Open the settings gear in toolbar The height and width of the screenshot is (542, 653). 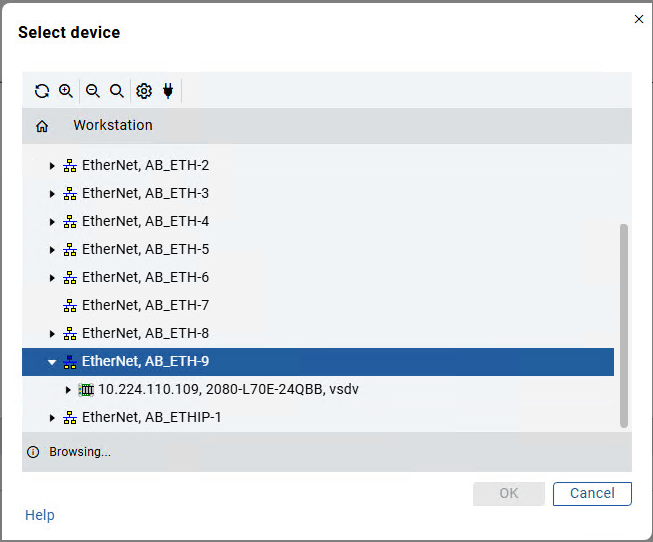pos(144,91)
